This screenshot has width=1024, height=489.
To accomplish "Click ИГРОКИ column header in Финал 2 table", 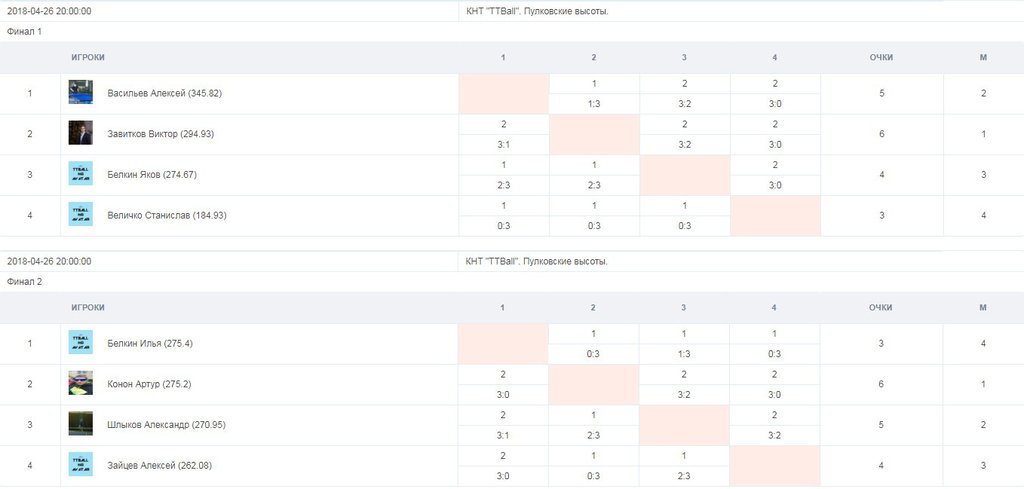I will tap(88, 308).
